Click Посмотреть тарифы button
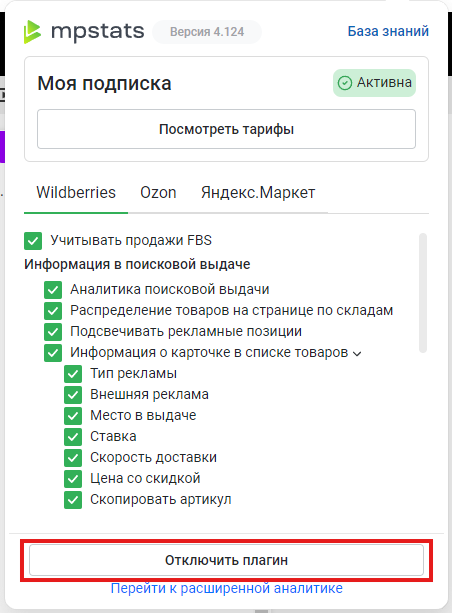Viewport: 452px width, 613px height. pos(226,129)
